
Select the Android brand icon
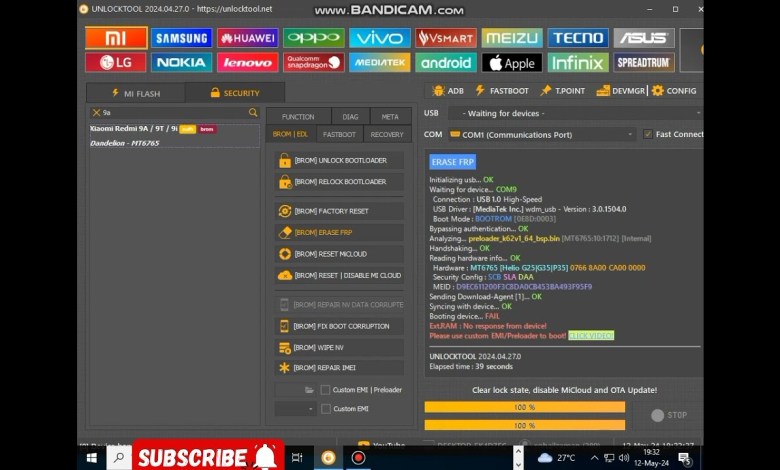tap(446, 63)
